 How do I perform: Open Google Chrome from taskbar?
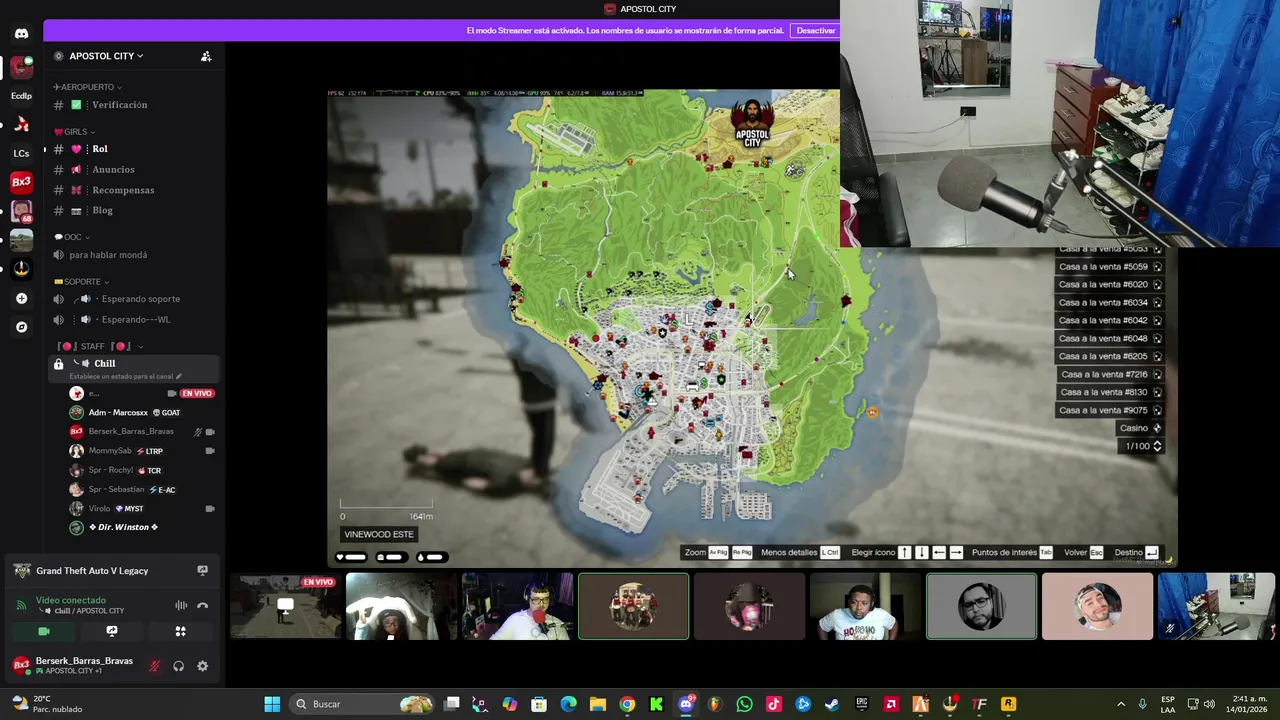point(627,704)
